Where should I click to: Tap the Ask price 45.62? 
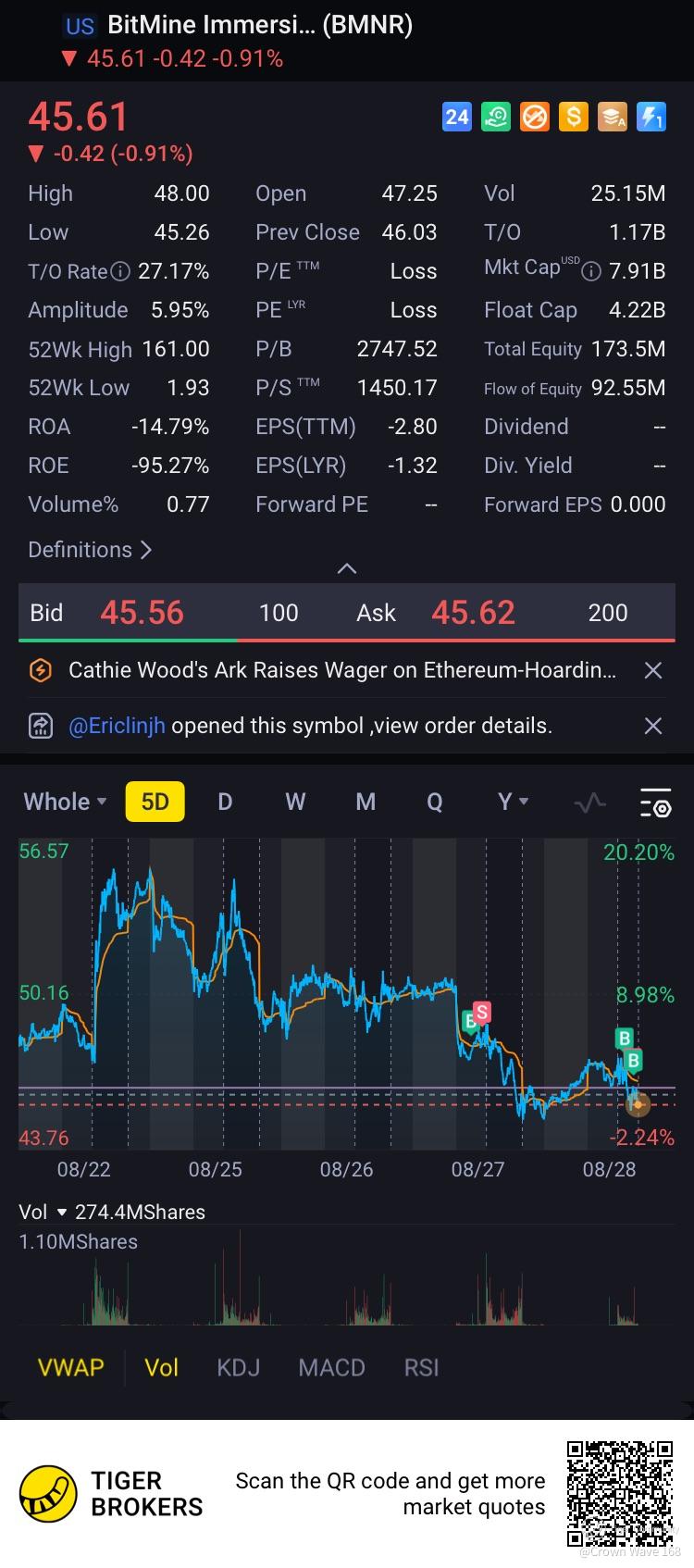473,613
